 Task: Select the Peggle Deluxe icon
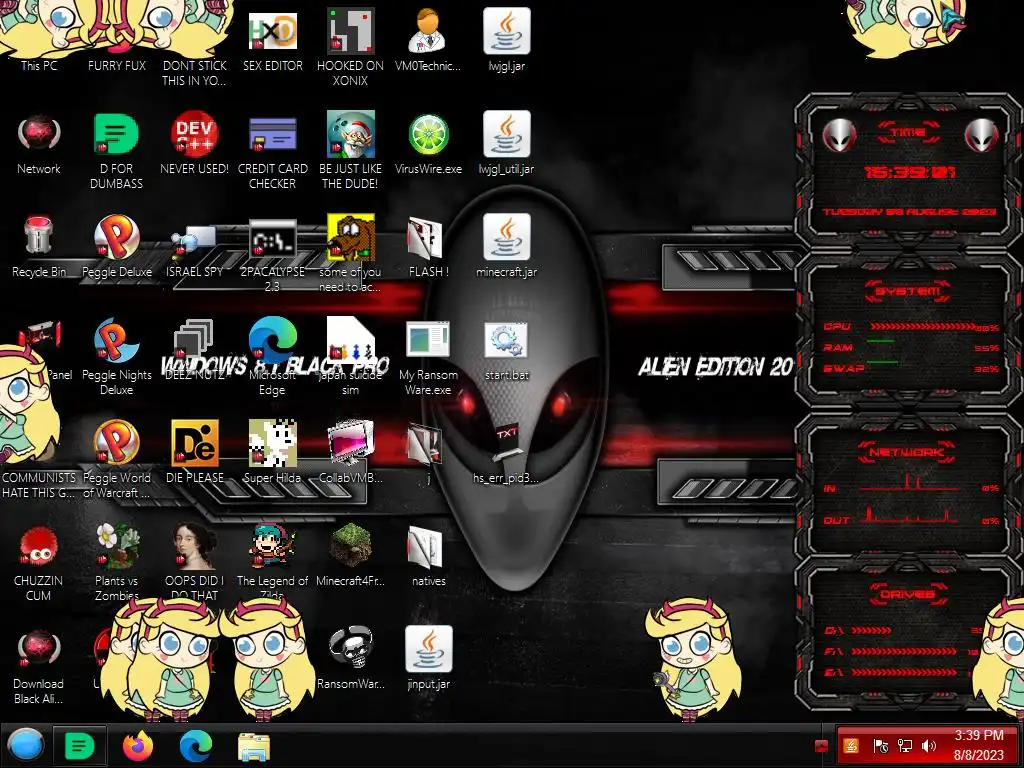pyautogui.click(x=116, y=246)
